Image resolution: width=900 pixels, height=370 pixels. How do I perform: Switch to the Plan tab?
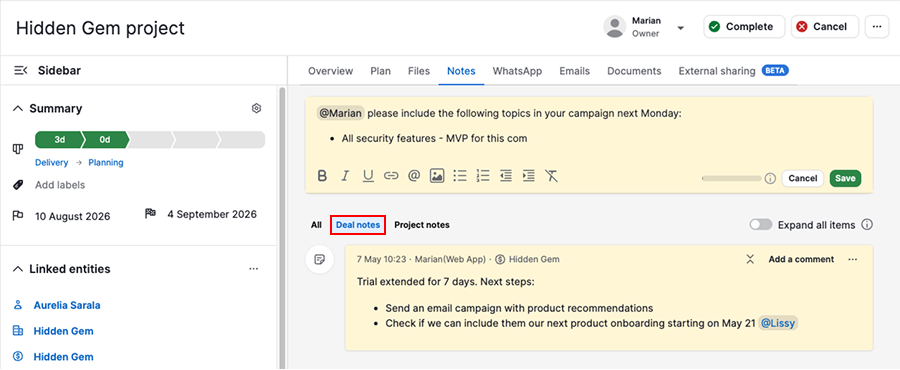click(x=381, y=71)
